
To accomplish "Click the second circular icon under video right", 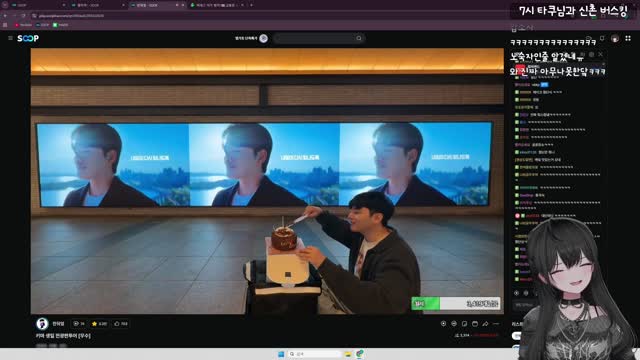I will [454, 324].
